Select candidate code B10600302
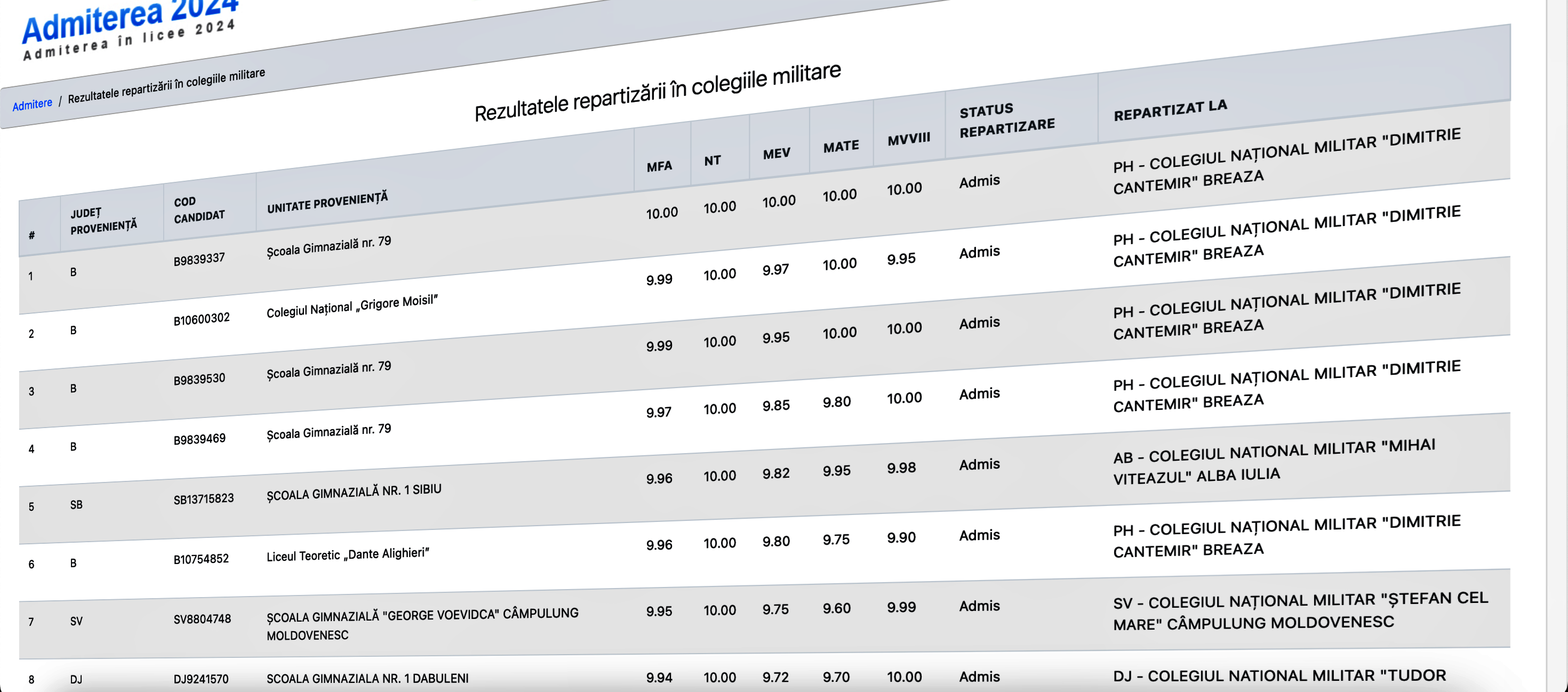 [x=202, y=319]
